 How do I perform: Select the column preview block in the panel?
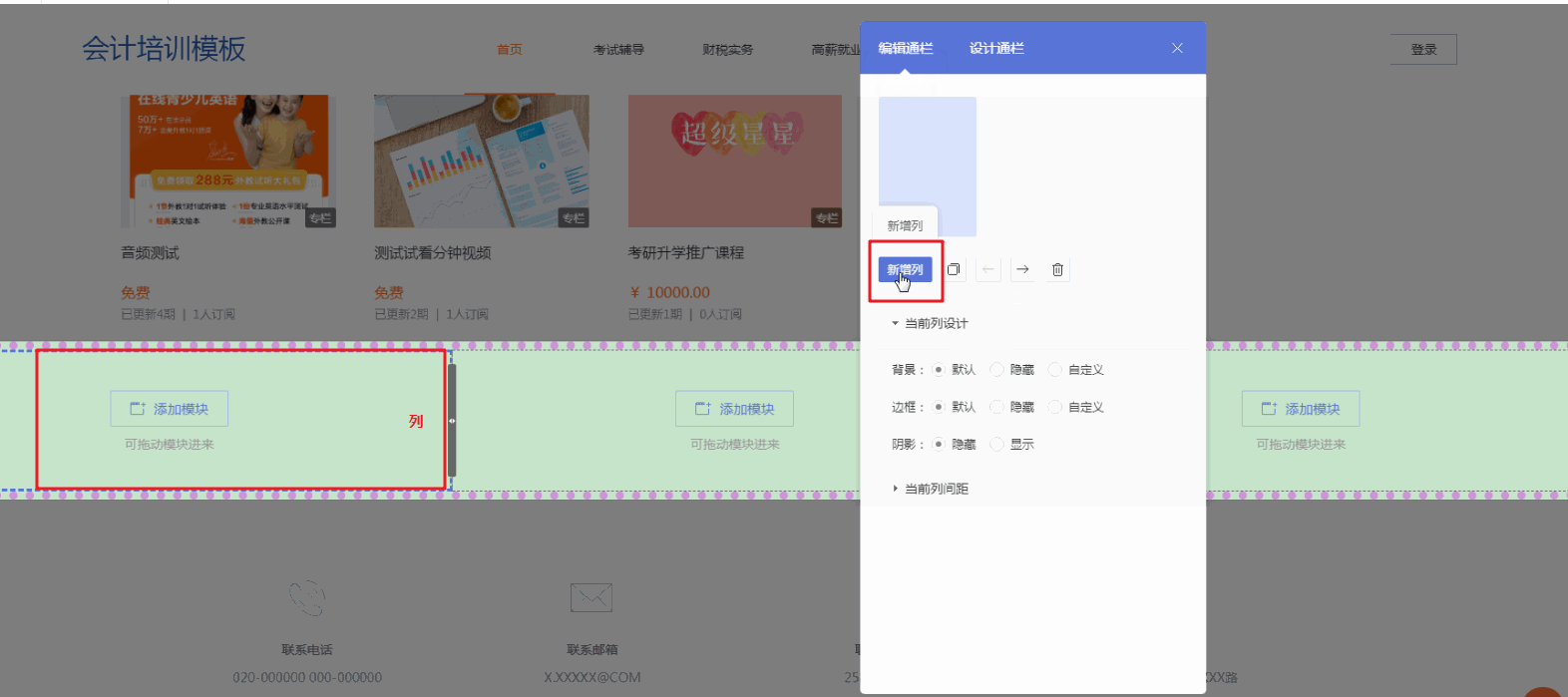tap(928, 167)
